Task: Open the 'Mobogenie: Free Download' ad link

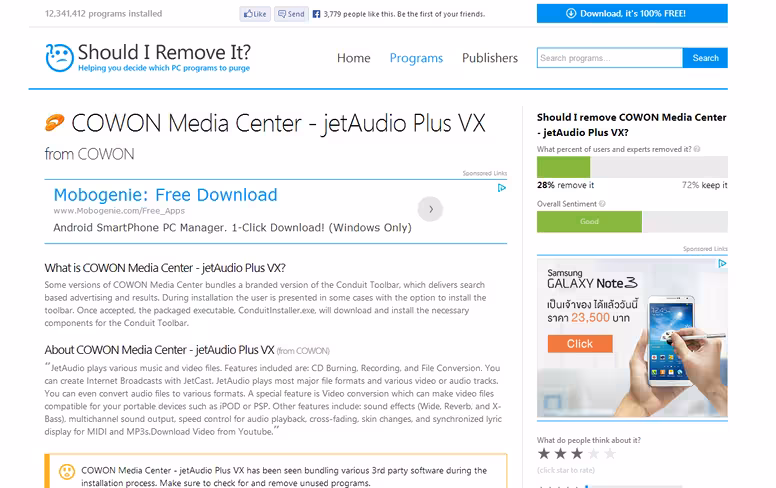Action: click(165, 195)
